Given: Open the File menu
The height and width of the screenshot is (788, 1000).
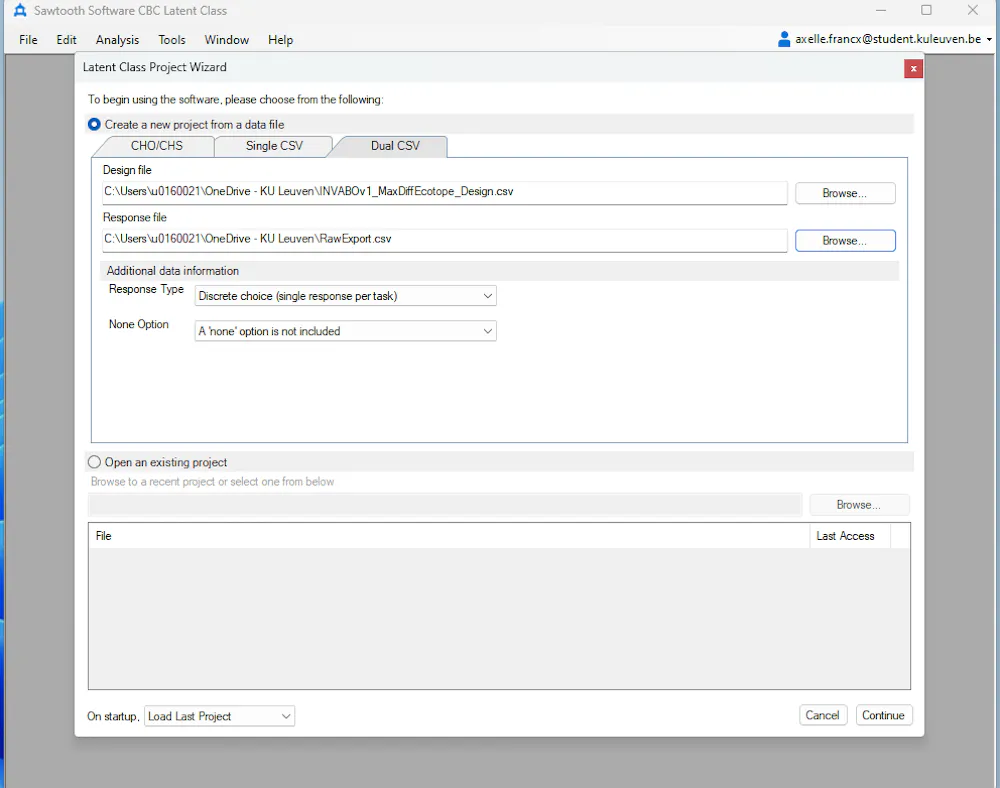Looking at the screenshot, I should (x=28, y=40).
